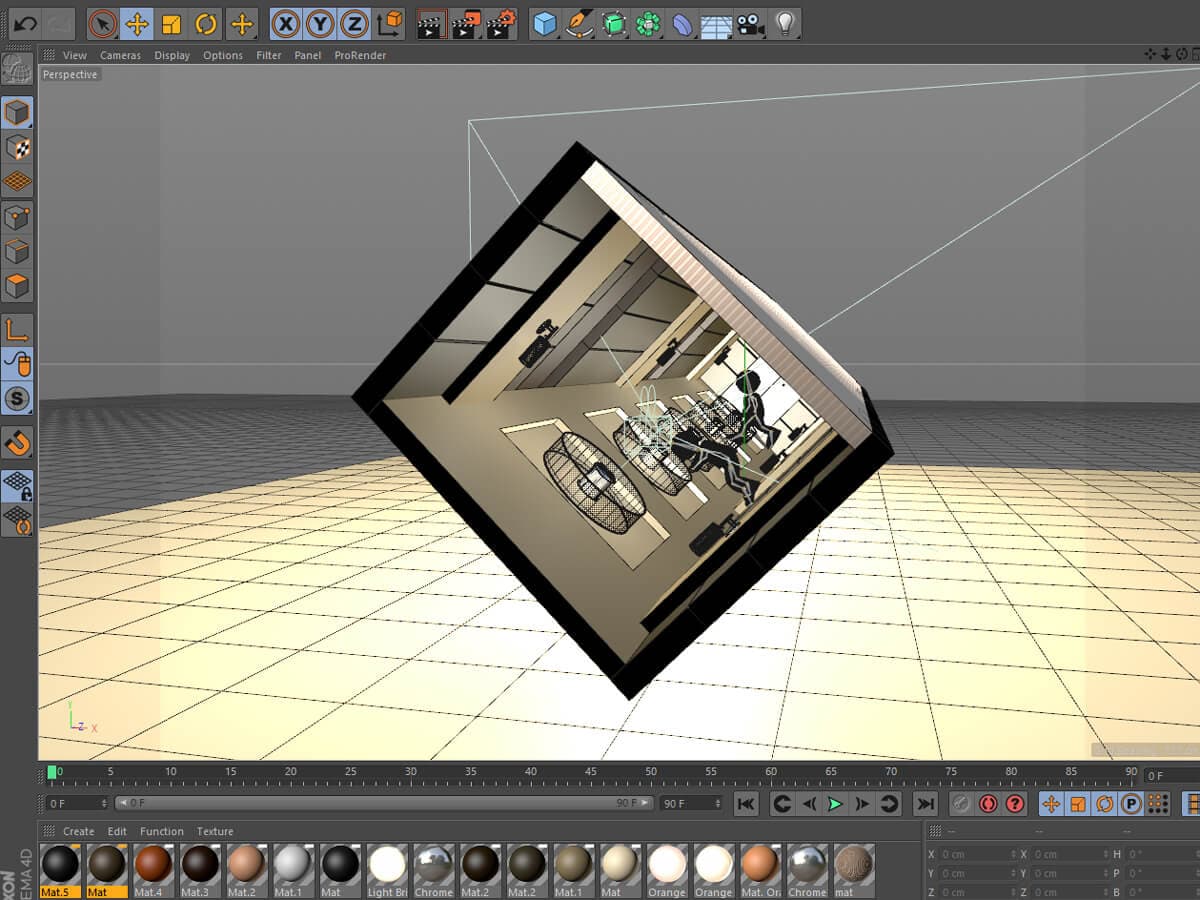Image resolution: width=1200 pixels, height=900 pixels.
Task: Open the Display menu
Action: (x=171, y=55)
